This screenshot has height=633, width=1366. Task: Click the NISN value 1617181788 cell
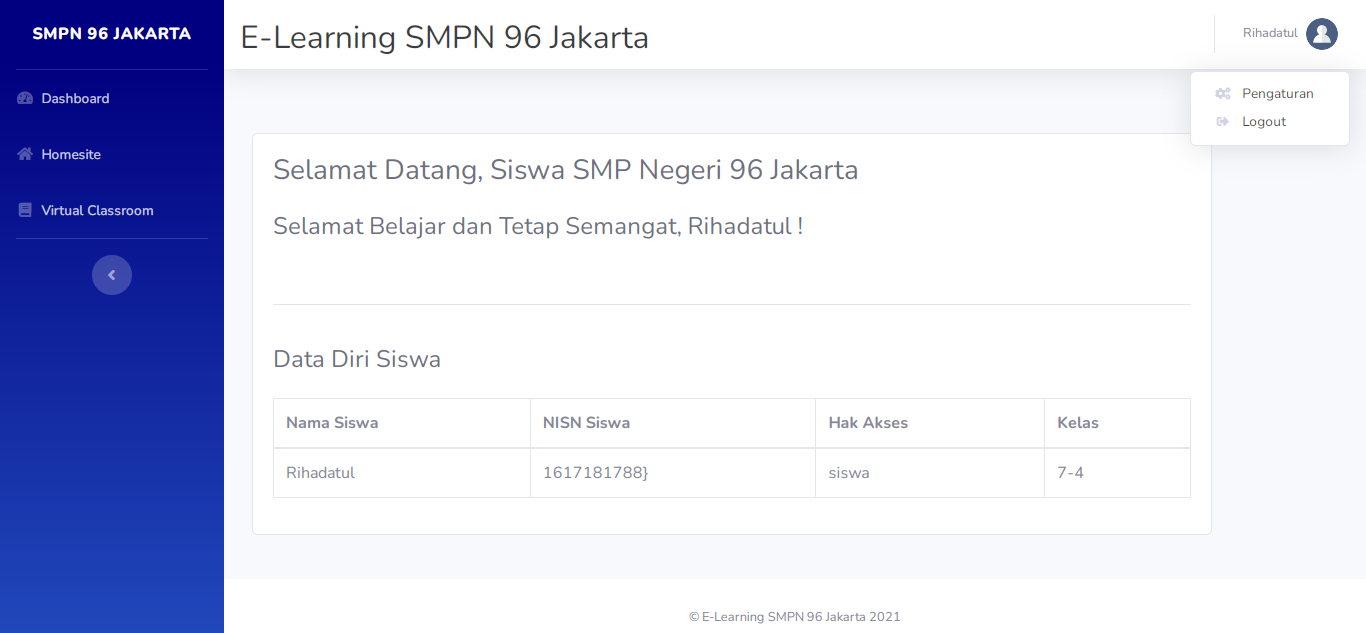coord(595,473)
